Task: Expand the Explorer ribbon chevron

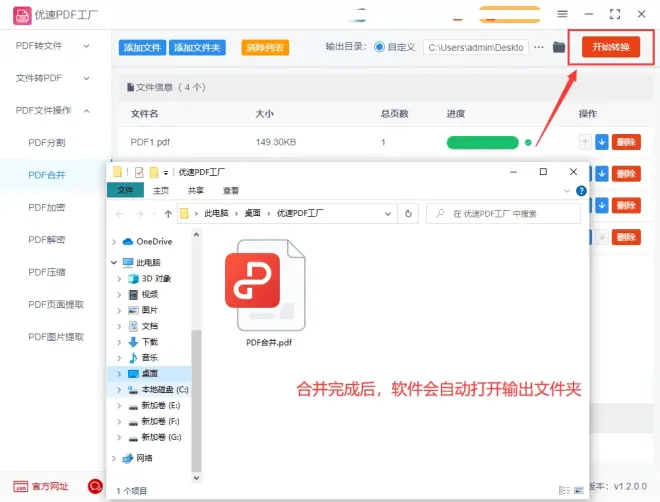Action: (567, 191)
